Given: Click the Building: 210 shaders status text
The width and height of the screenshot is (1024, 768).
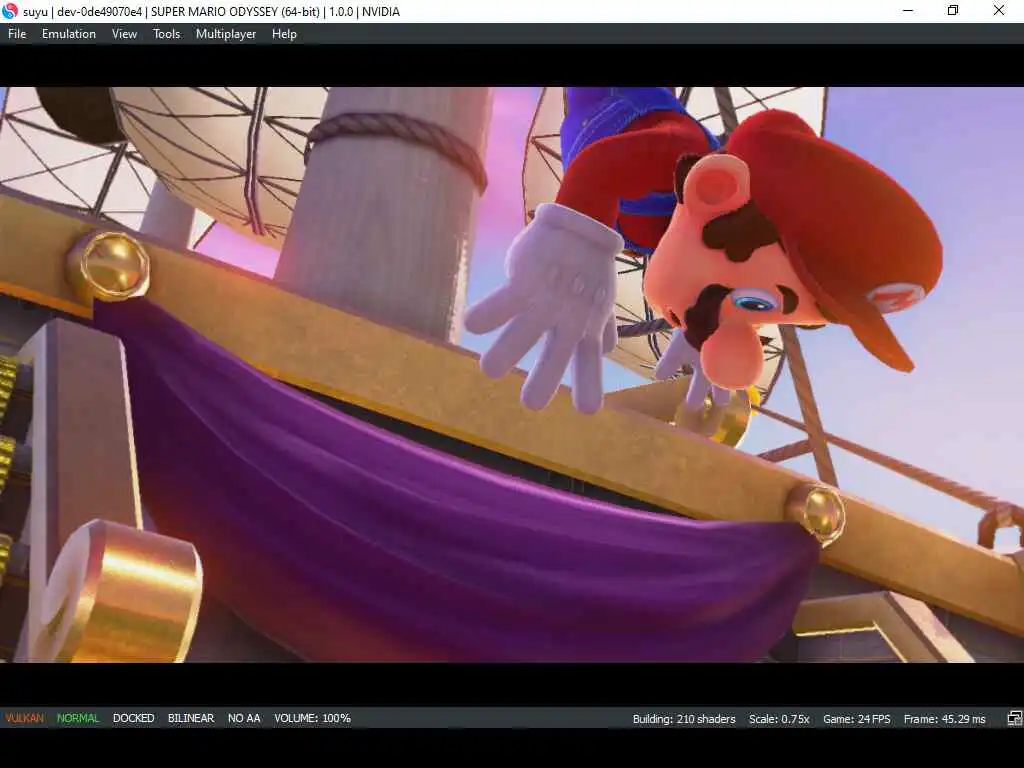Looking at the screenshot, I should 684,719.
